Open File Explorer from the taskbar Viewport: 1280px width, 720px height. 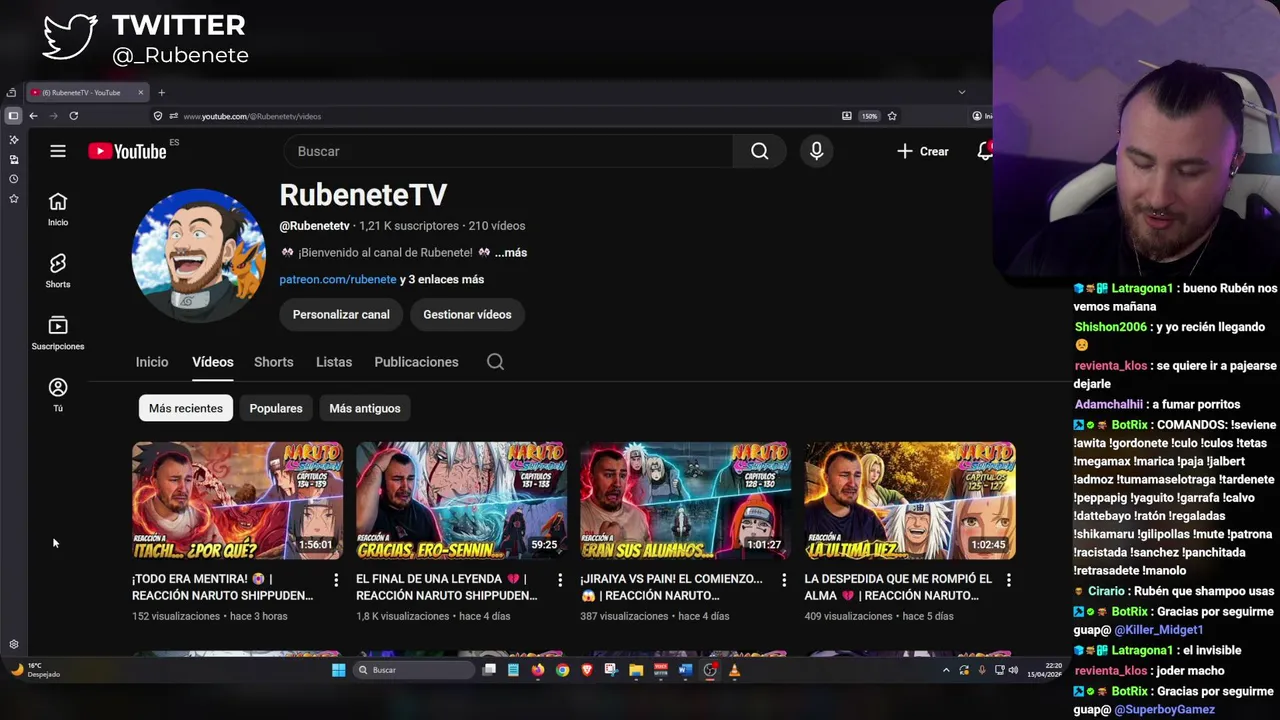[x=636, y=670]
